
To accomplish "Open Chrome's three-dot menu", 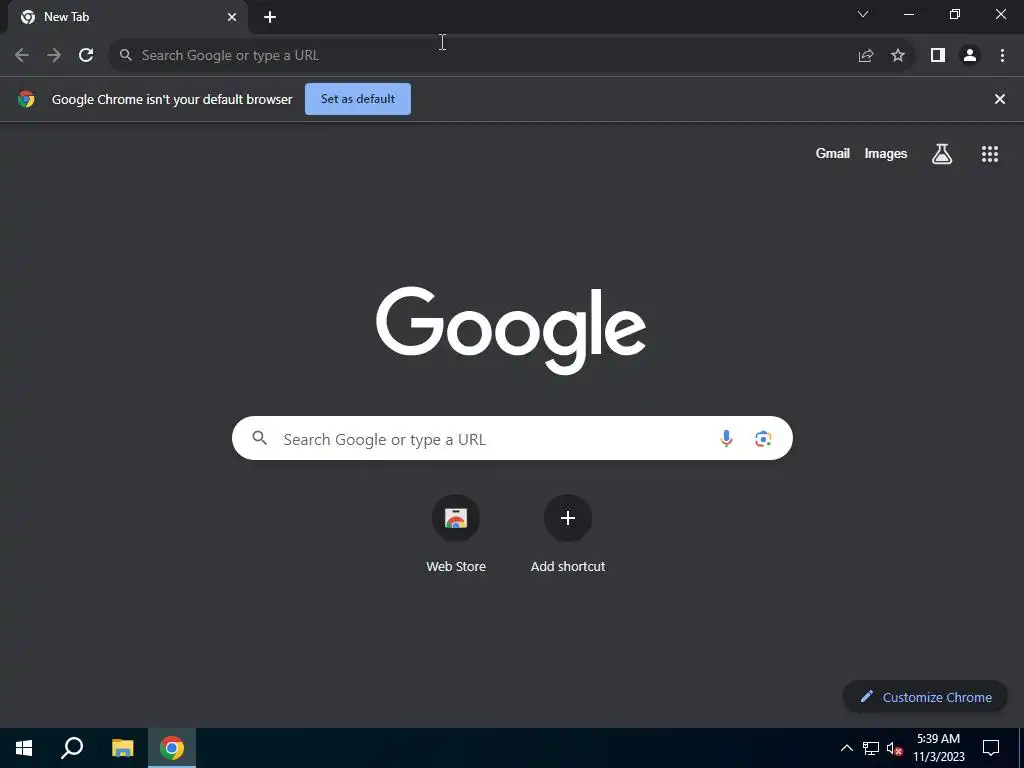I will (x=1002, y=56).
